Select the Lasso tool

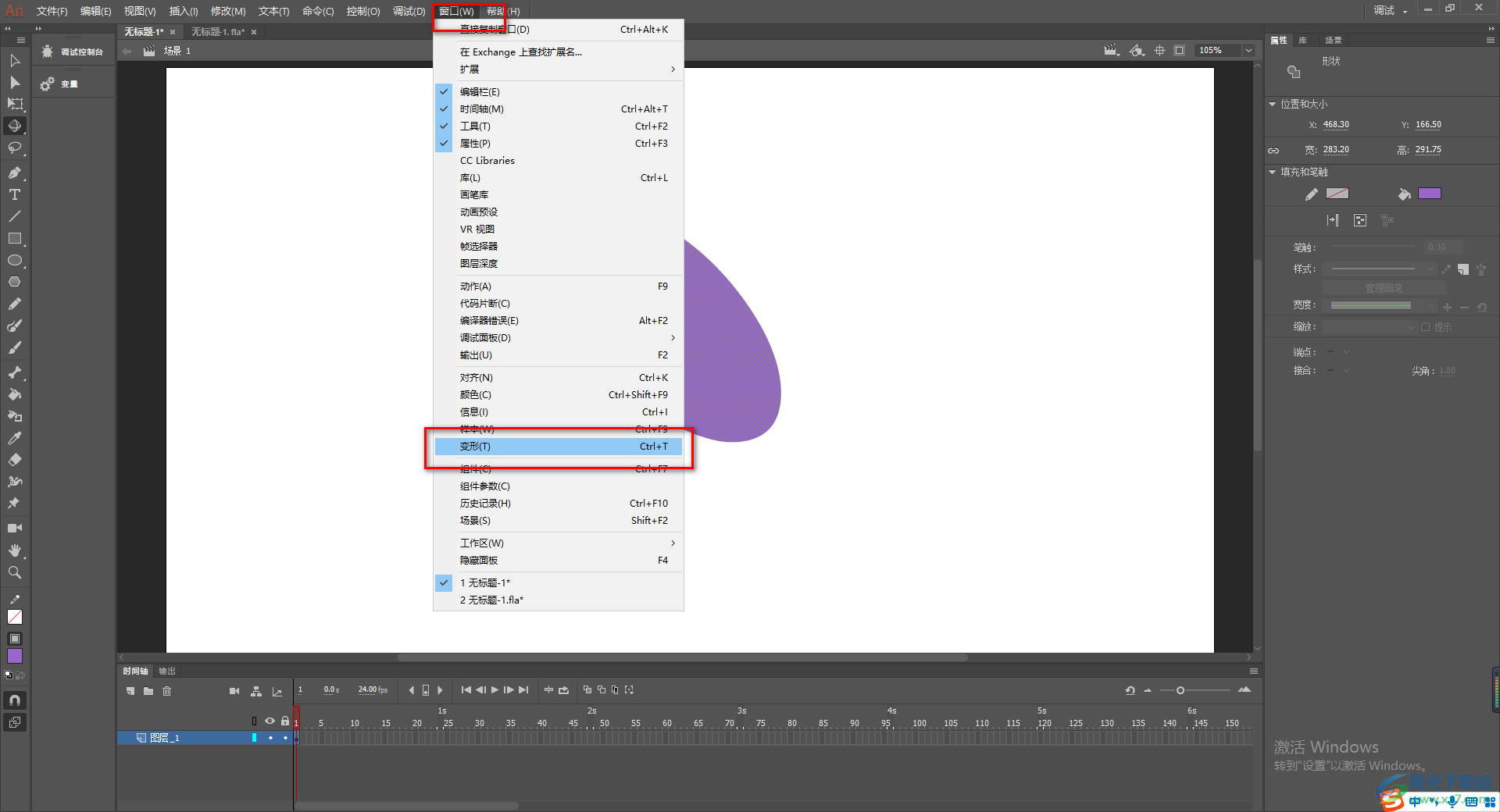pyautogui.click(x=15, y=148)
